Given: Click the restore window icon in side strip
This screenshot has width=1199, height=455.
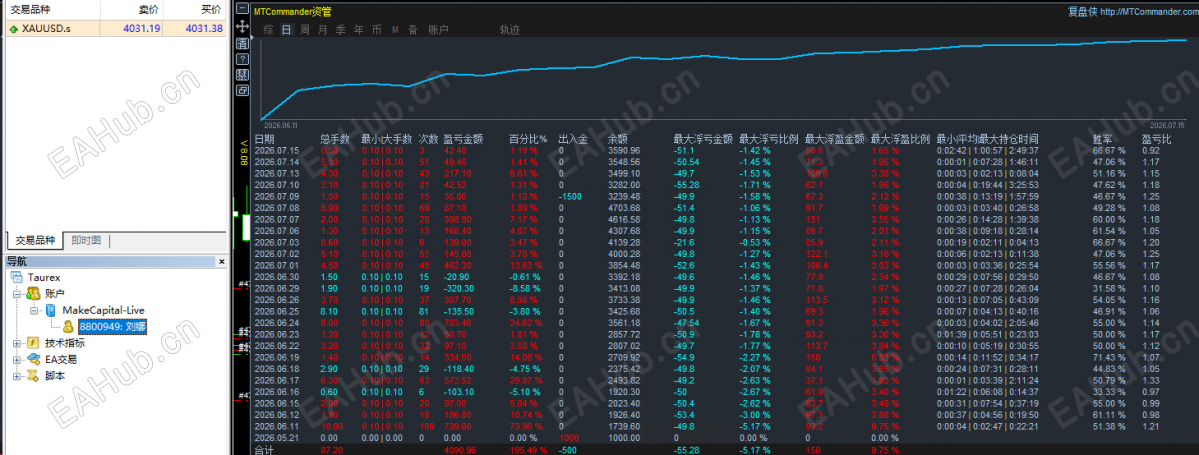Looking at the screenshot, I should pyautogui.click(x=242, y=90).
